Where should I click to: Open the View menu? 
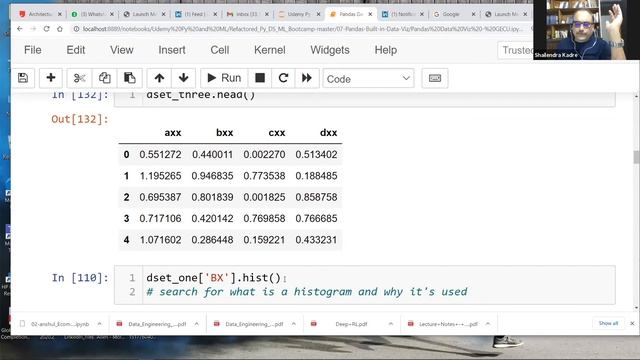(122, 50)
